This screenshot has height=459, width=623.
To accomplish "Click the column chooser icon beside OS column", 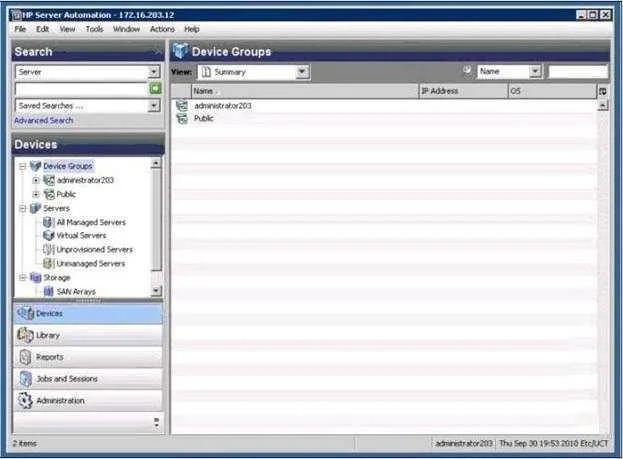I will [x=603, y=91].
